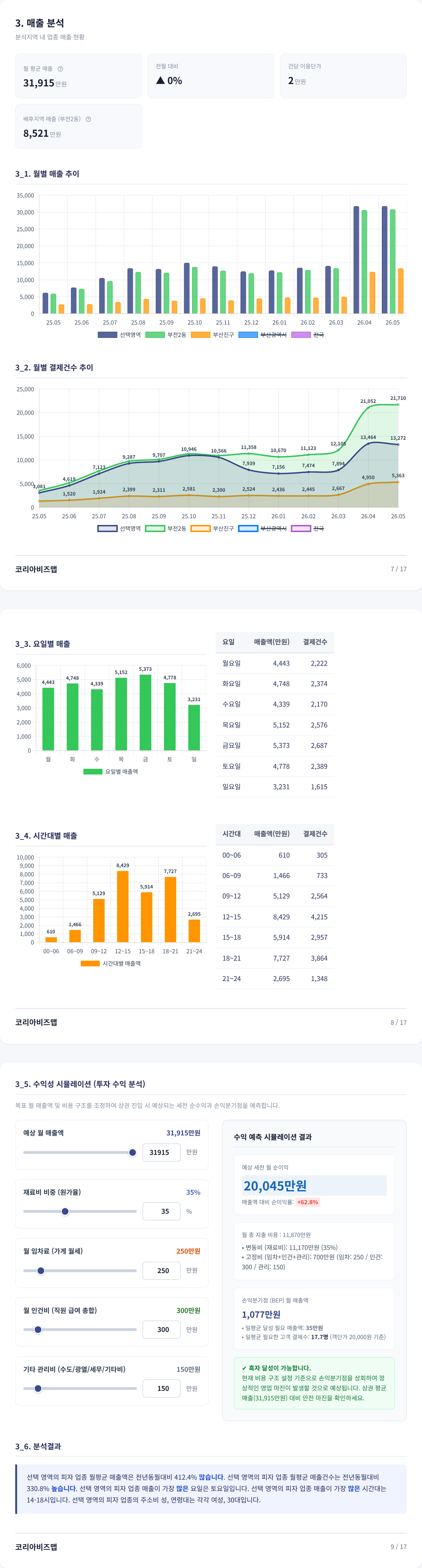This screenshot has width=422, height=1568.
Task: Click the 월 인건비 slider handle
Action: click(x=38, y=1329)
